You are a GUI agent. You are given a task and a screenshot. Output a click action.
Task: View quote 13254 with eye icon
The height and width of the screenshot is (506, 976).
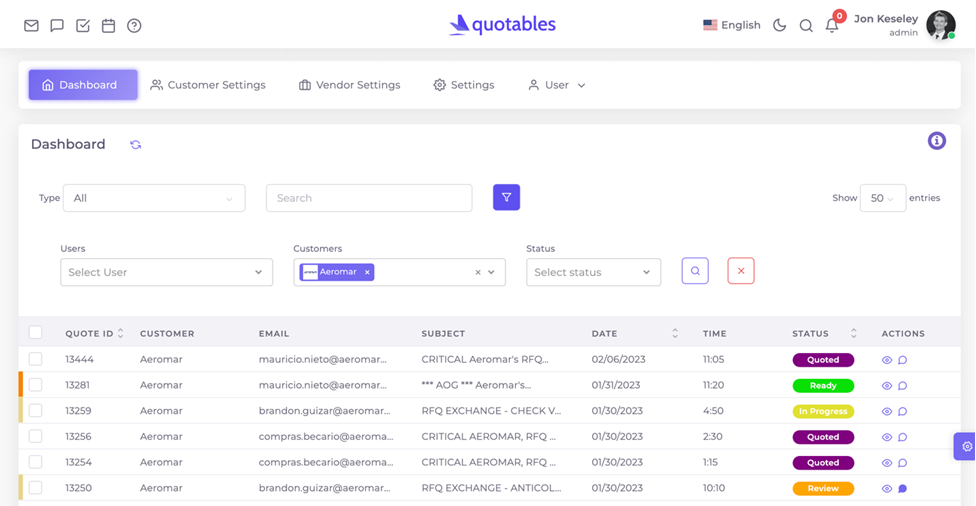887,463
